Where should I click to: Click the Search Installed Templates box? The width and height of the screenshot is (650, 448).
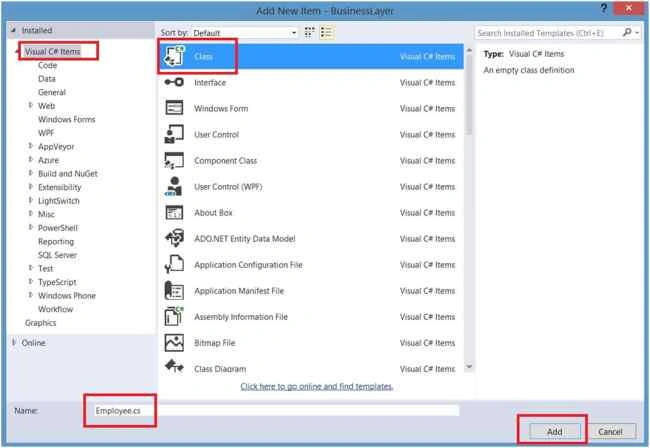point(548,33)
